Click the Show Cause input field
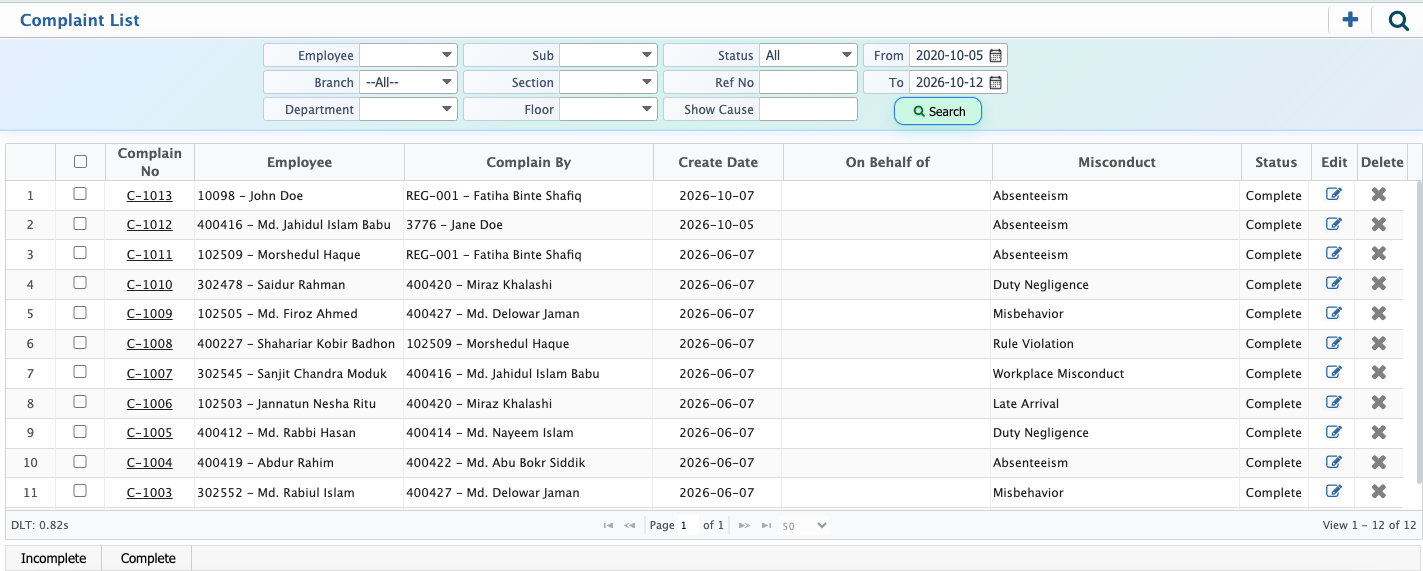1423x571 pixels. coord(808,109)
